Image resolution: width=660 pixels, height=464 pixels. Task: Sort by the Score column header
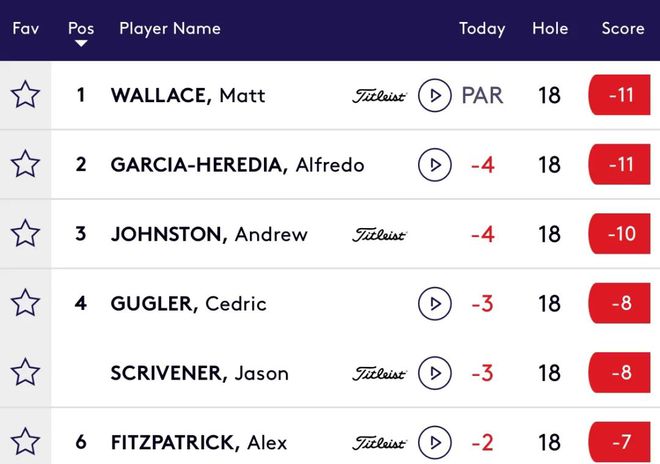point(623,28)
